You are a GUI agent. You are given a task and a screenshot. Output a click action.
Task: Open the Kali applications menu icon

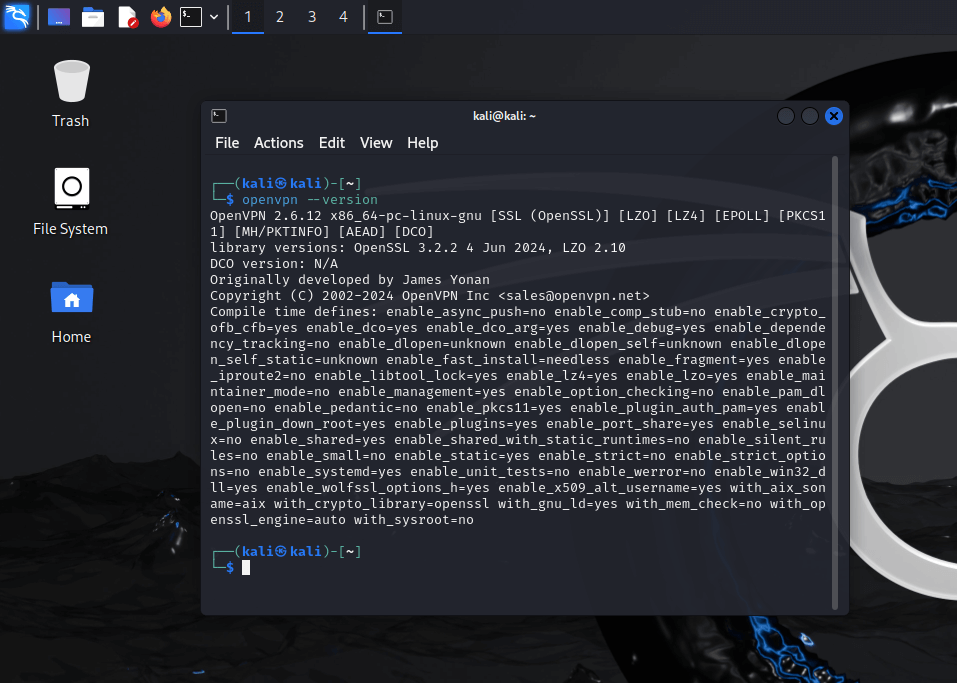coord(16,16)
